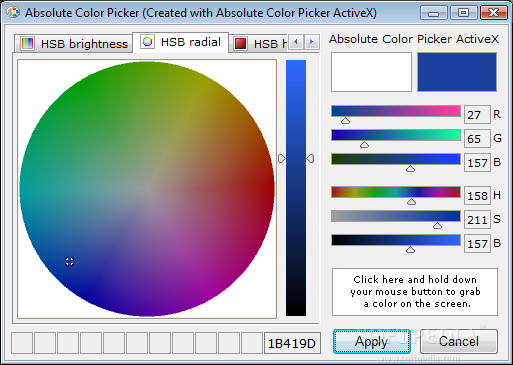Viewport: 513px width, 365px height.
Task: Click the white previous color swatch
Action: coord(371,72)
